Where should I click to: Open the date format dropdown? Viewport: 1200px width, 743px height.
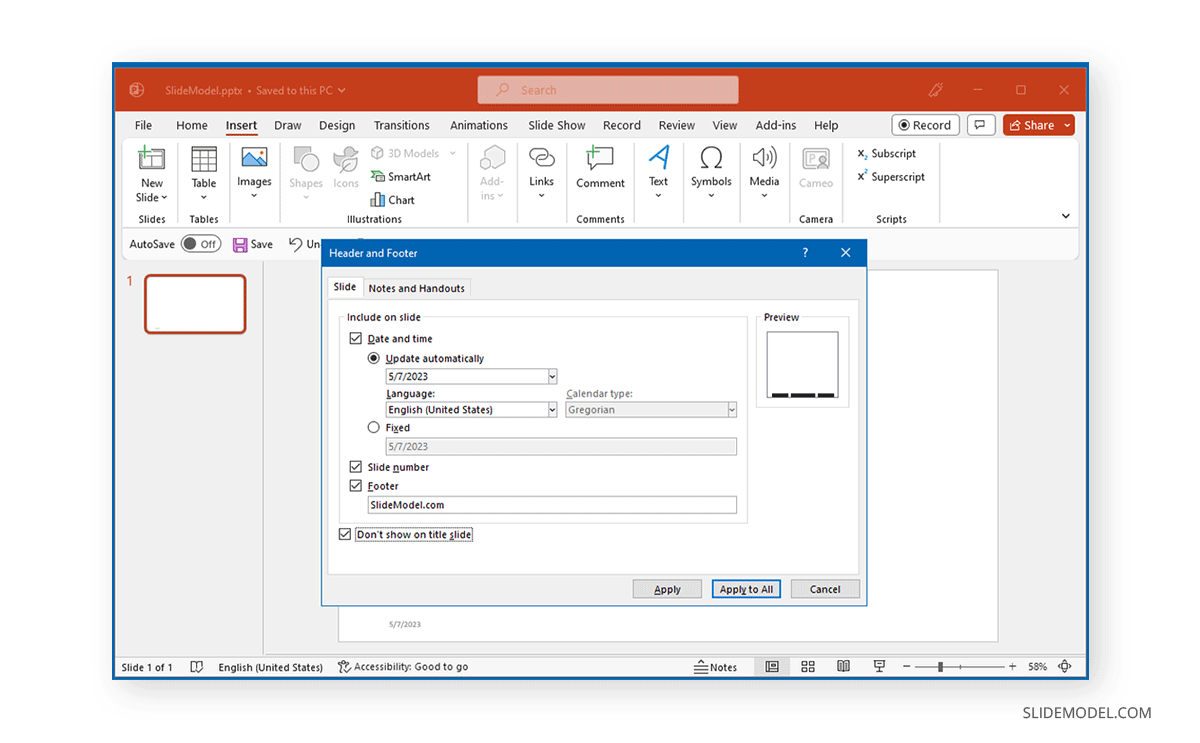click(553, 376)
